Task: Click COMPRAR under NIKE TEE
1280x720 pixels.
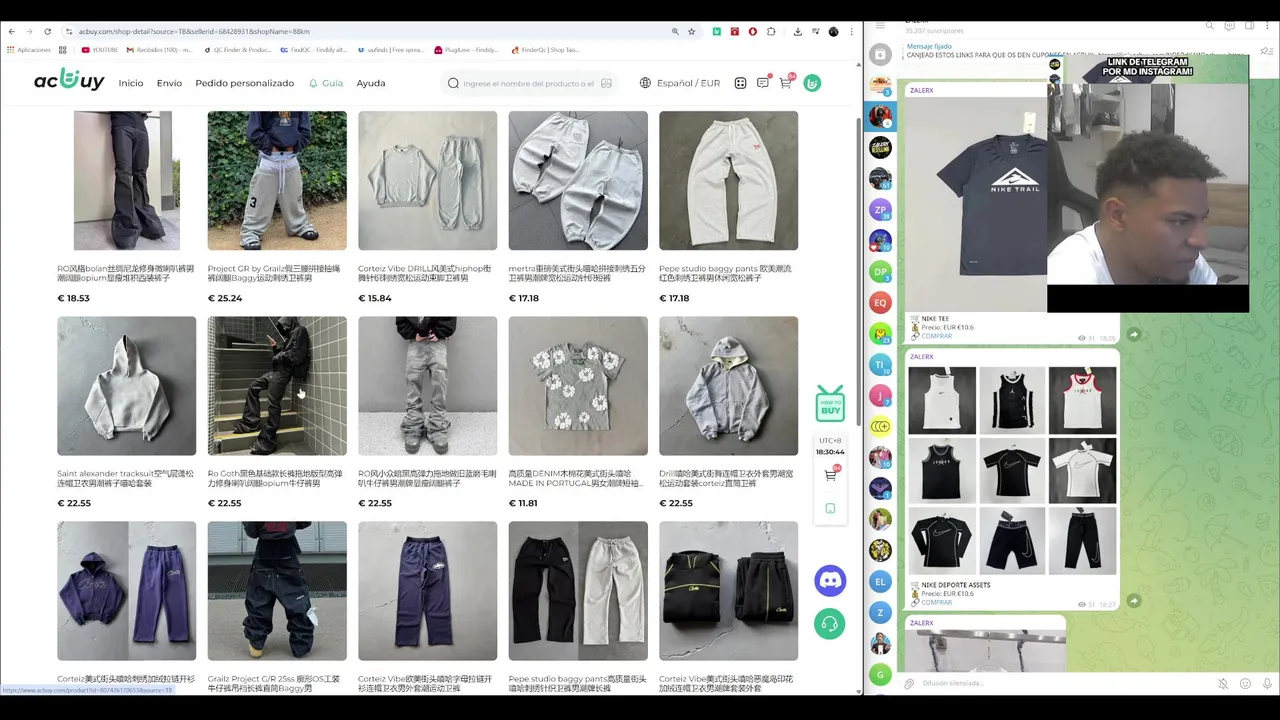Action: pyautogui.click(x=936, y=336)
